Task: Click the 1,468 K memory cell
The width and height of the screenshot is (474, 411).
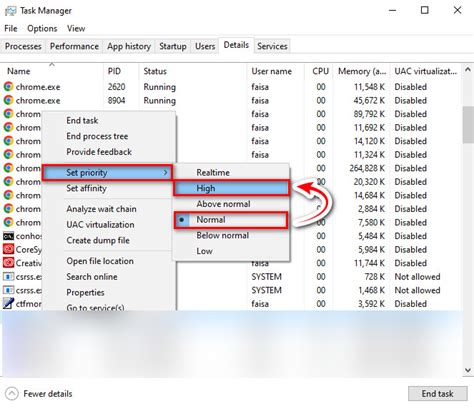Action: 372,290
